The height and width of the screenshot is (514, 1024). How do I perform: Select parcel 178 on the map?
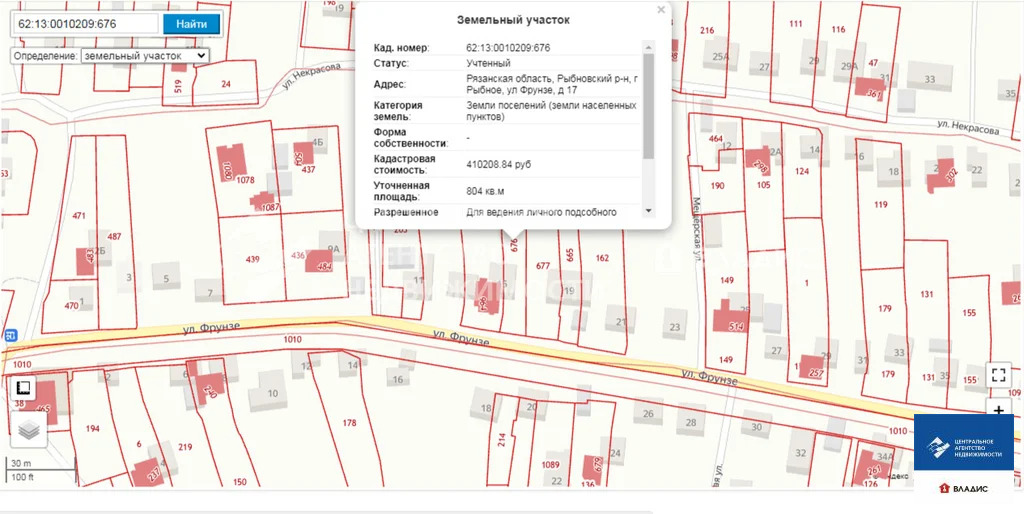349,423
